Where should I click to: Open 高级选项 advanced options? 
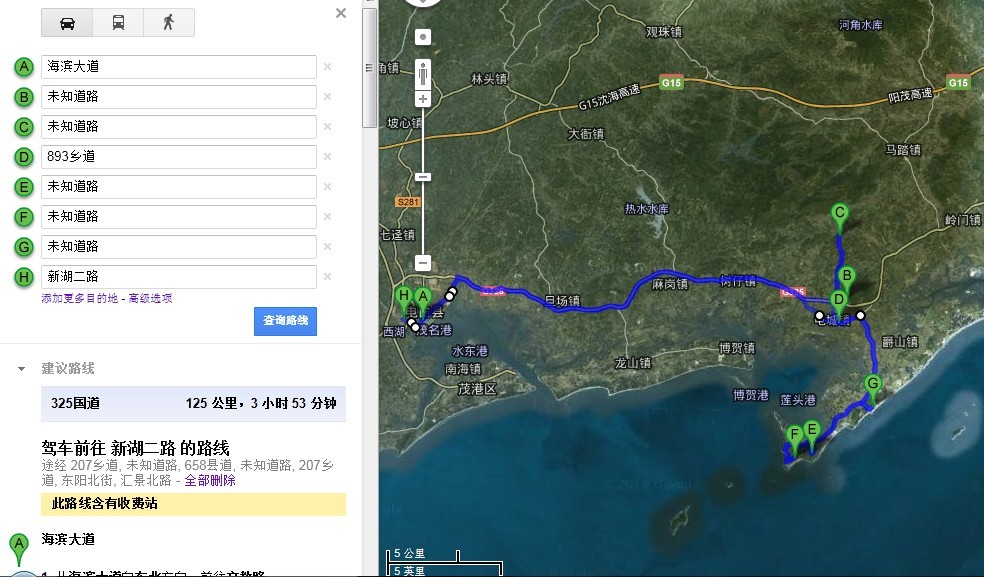(150, 298)
